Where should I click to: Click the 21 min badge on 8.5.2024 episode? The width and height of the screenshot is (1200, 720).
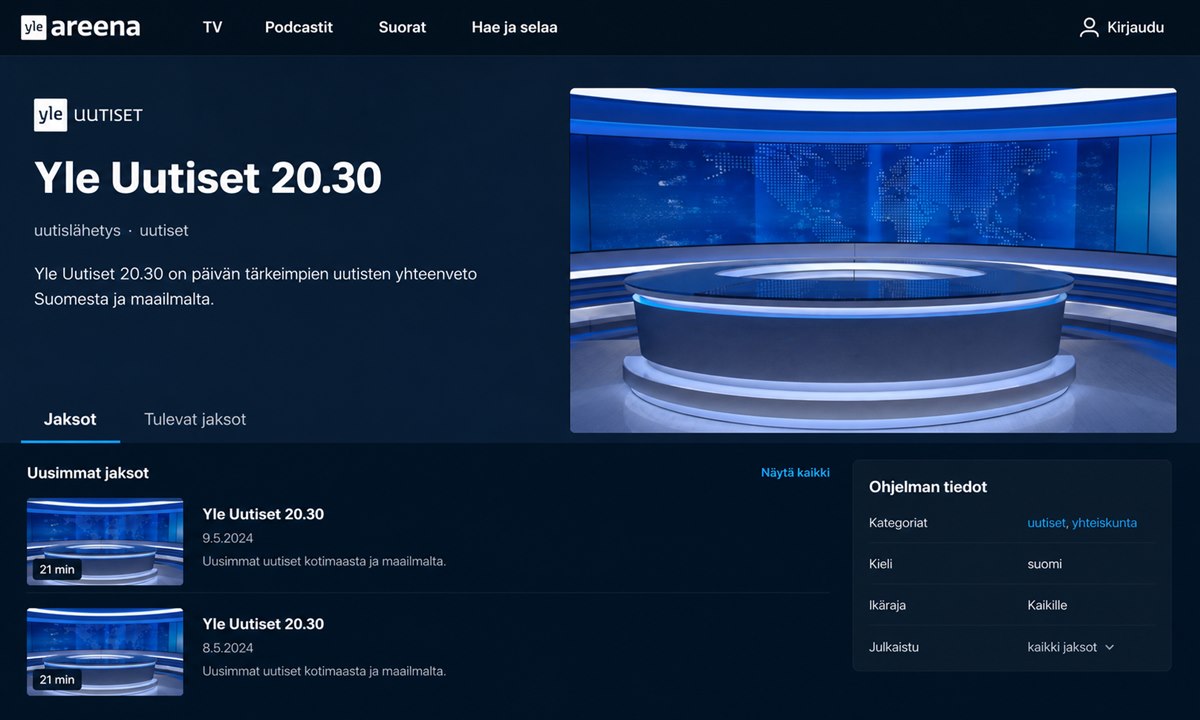(57, 680)
